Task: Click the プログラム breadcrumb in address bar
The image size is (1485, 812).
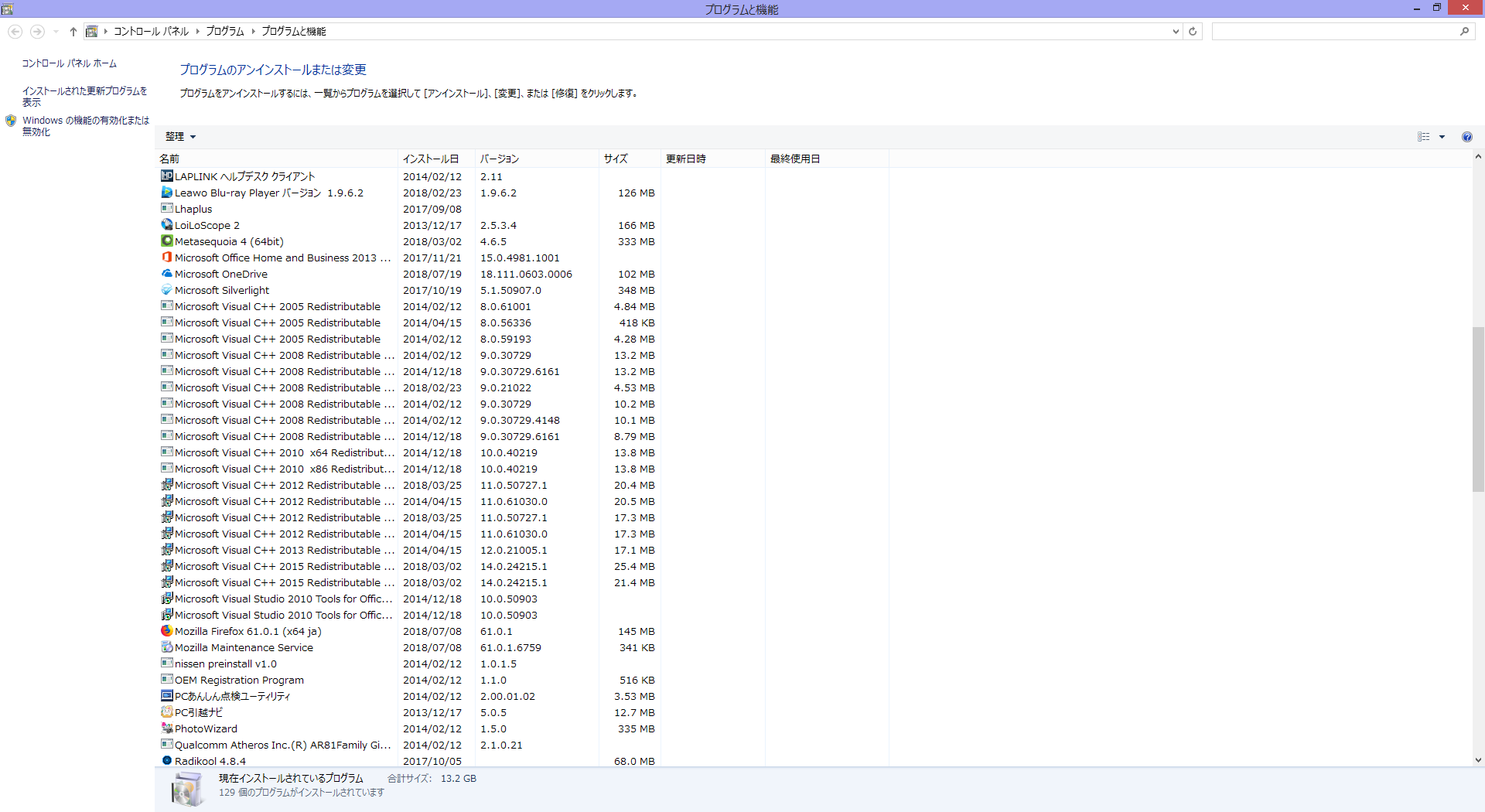Action: [x=225, y=32]
